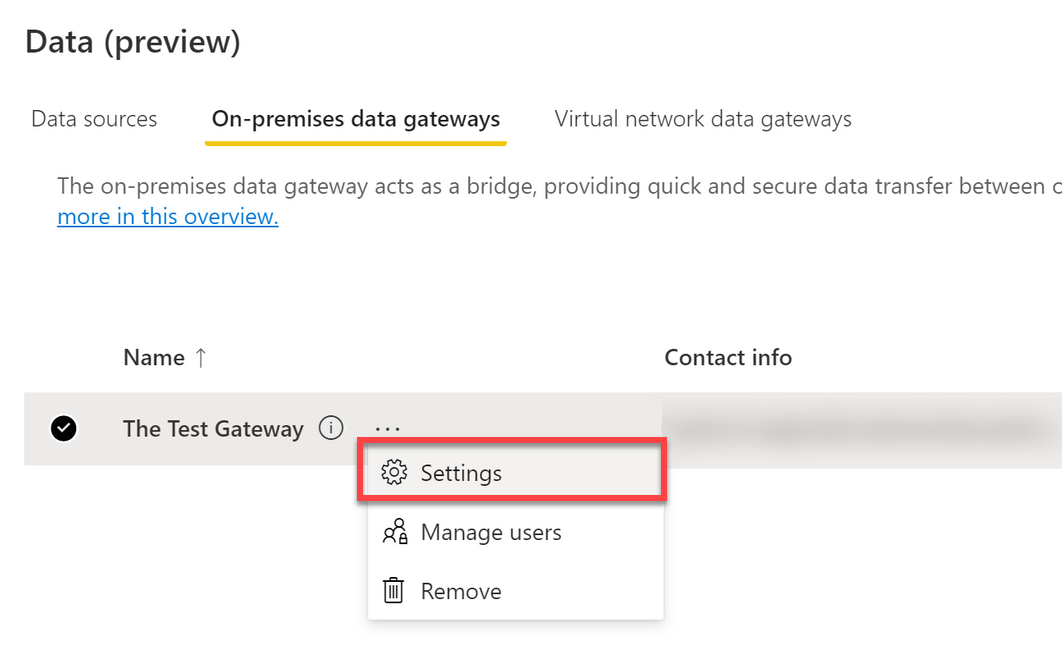Open the ellipsis menu for The Test Gateway
Screen dimensions: 1062x650
[387, 429]
